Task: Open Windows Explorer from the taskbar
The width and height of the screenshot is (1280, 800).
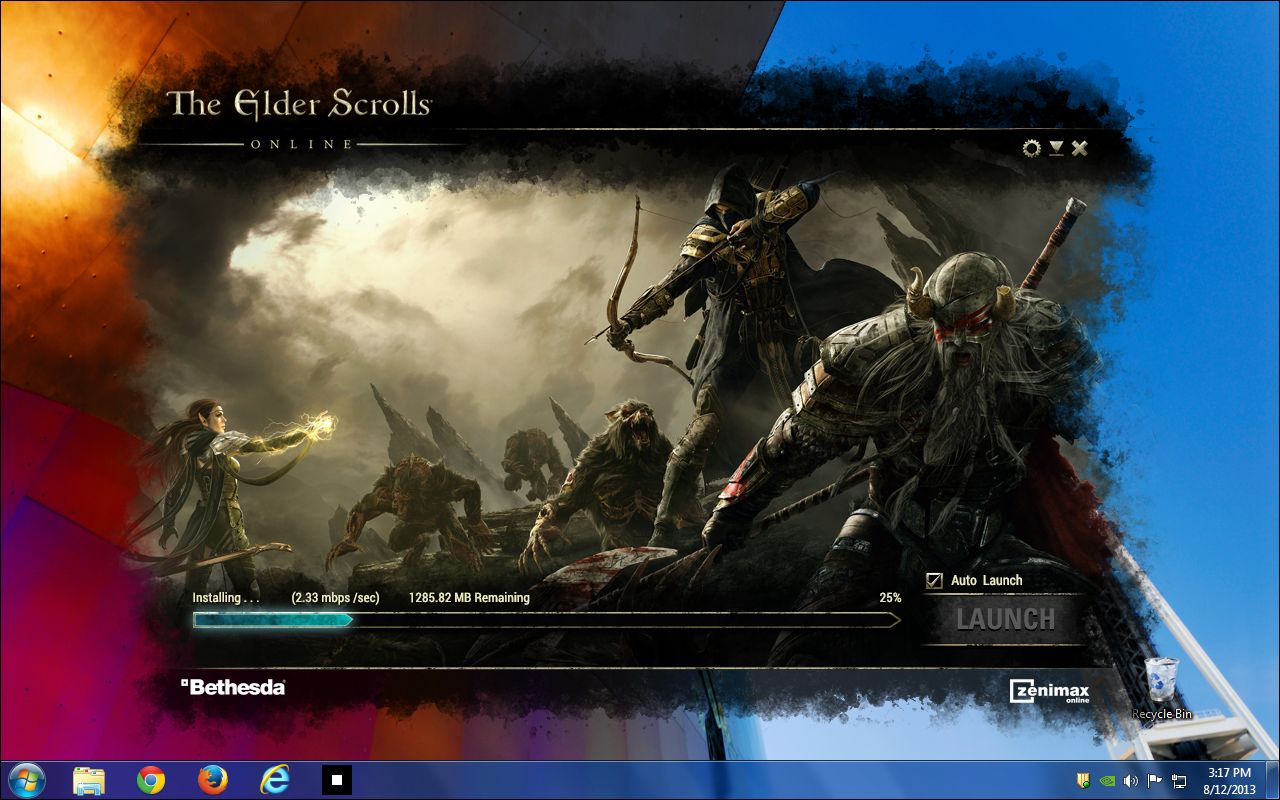Action: click(x=89, y=780)
